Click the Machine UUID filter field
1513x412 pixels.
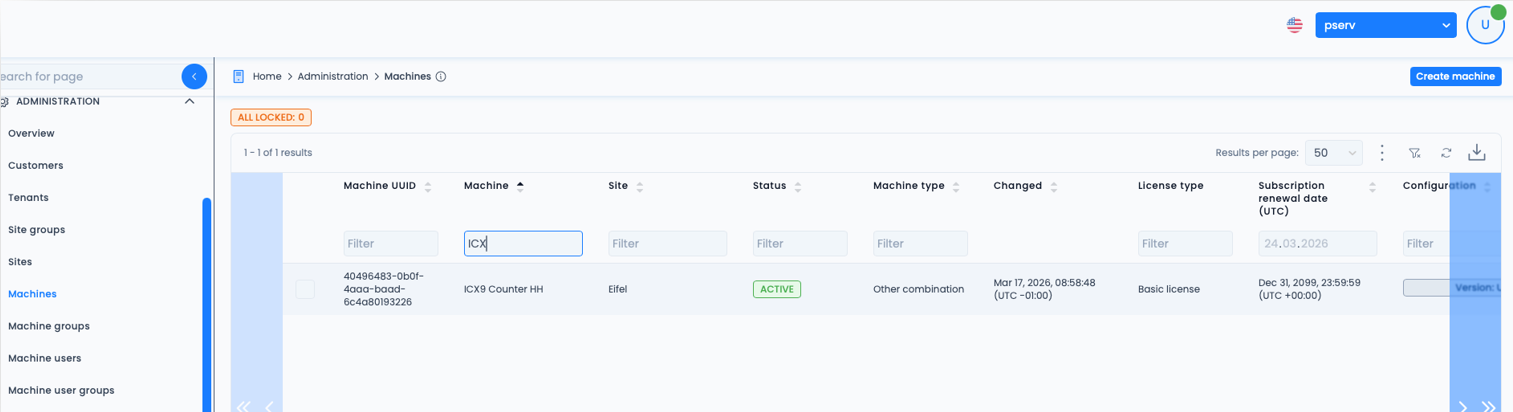pos(391,243)
